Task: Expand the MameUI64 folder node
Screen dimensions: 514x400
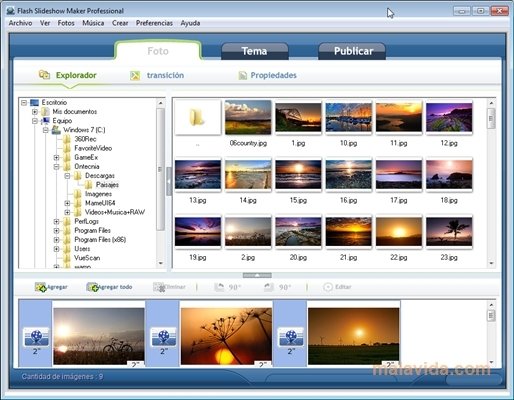Action: pos(67,203)
